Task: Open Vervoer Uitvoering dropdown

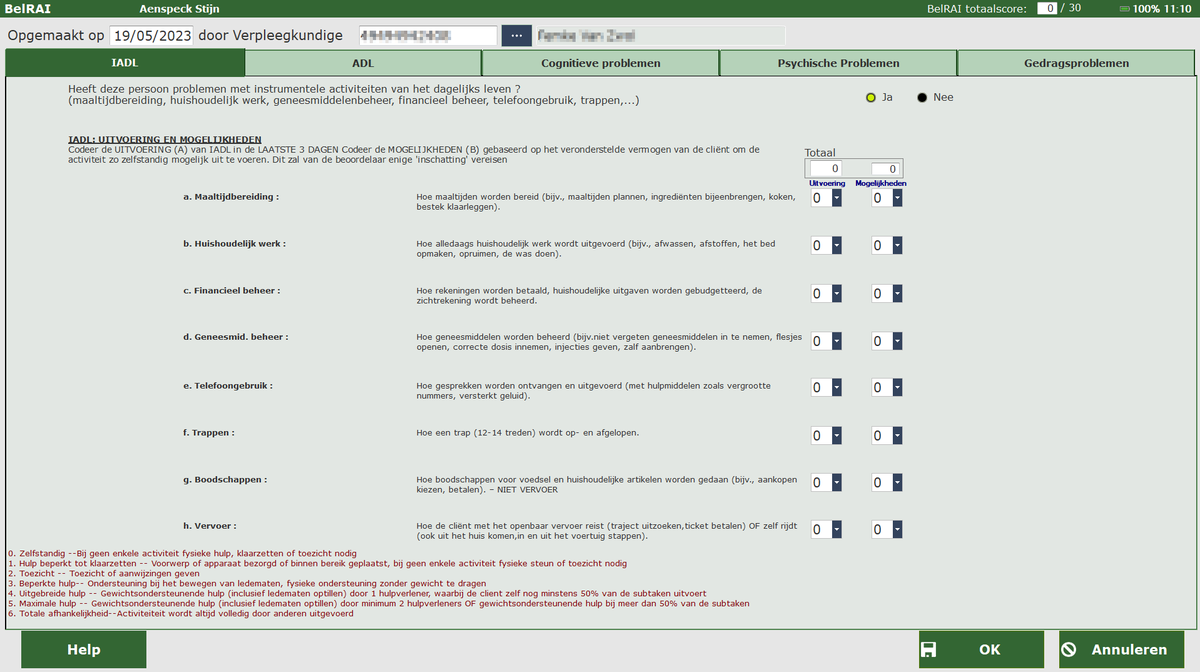Action: point(836,530)
